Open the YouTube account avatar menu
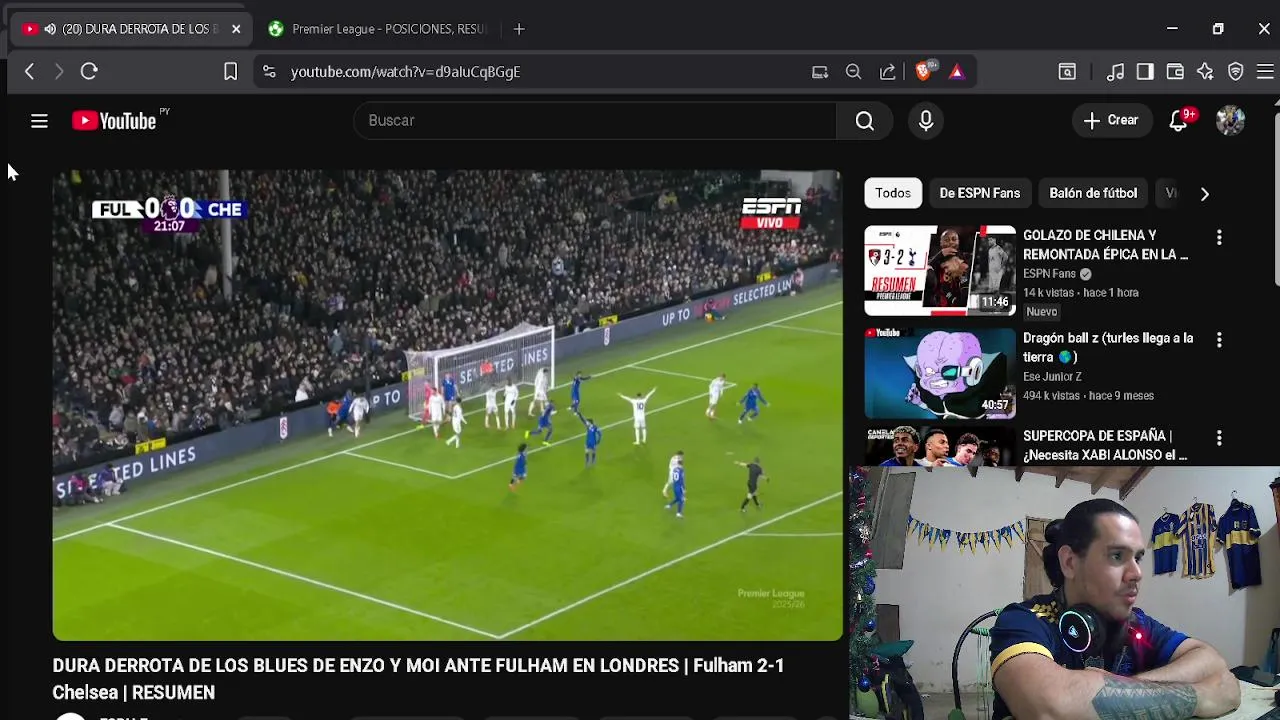Screen dimensions: 1280x720 [x=1230, y=121]
